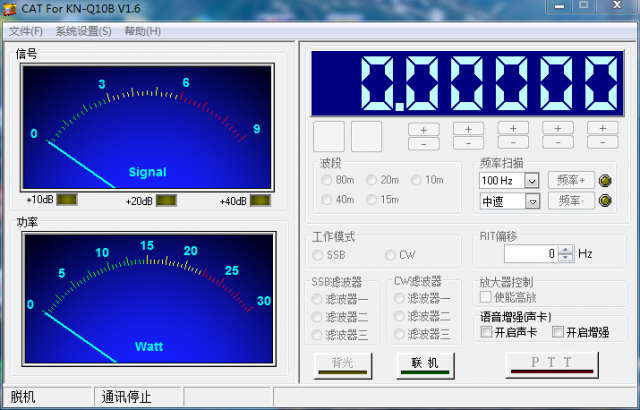The image size is (640, 410).
Task: Select the 20m band
Action: coord(382,180)
